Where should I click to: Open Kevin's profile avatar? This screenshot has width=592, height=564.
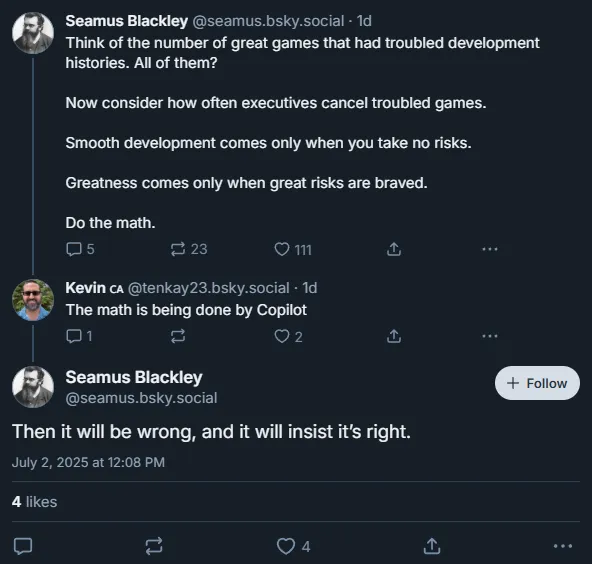pyautogui.click(x=33, y=300)
